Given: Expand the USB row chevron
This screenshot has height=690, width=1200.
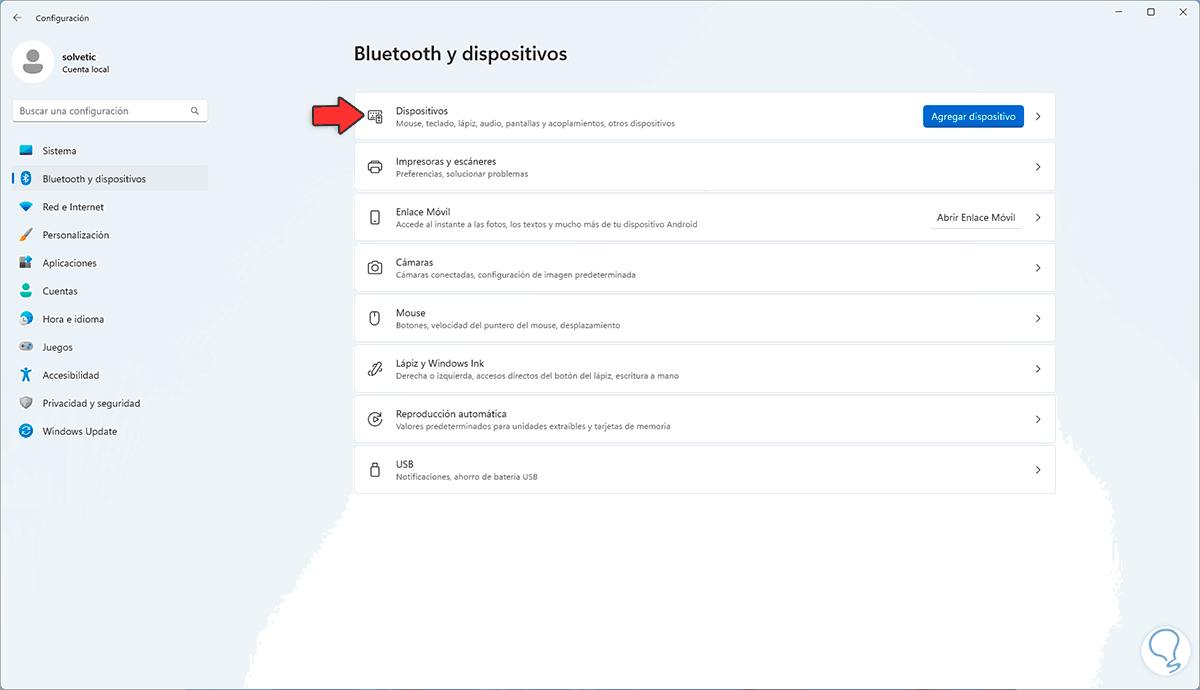Looking at the screenshot, I should pos(1038,470).
